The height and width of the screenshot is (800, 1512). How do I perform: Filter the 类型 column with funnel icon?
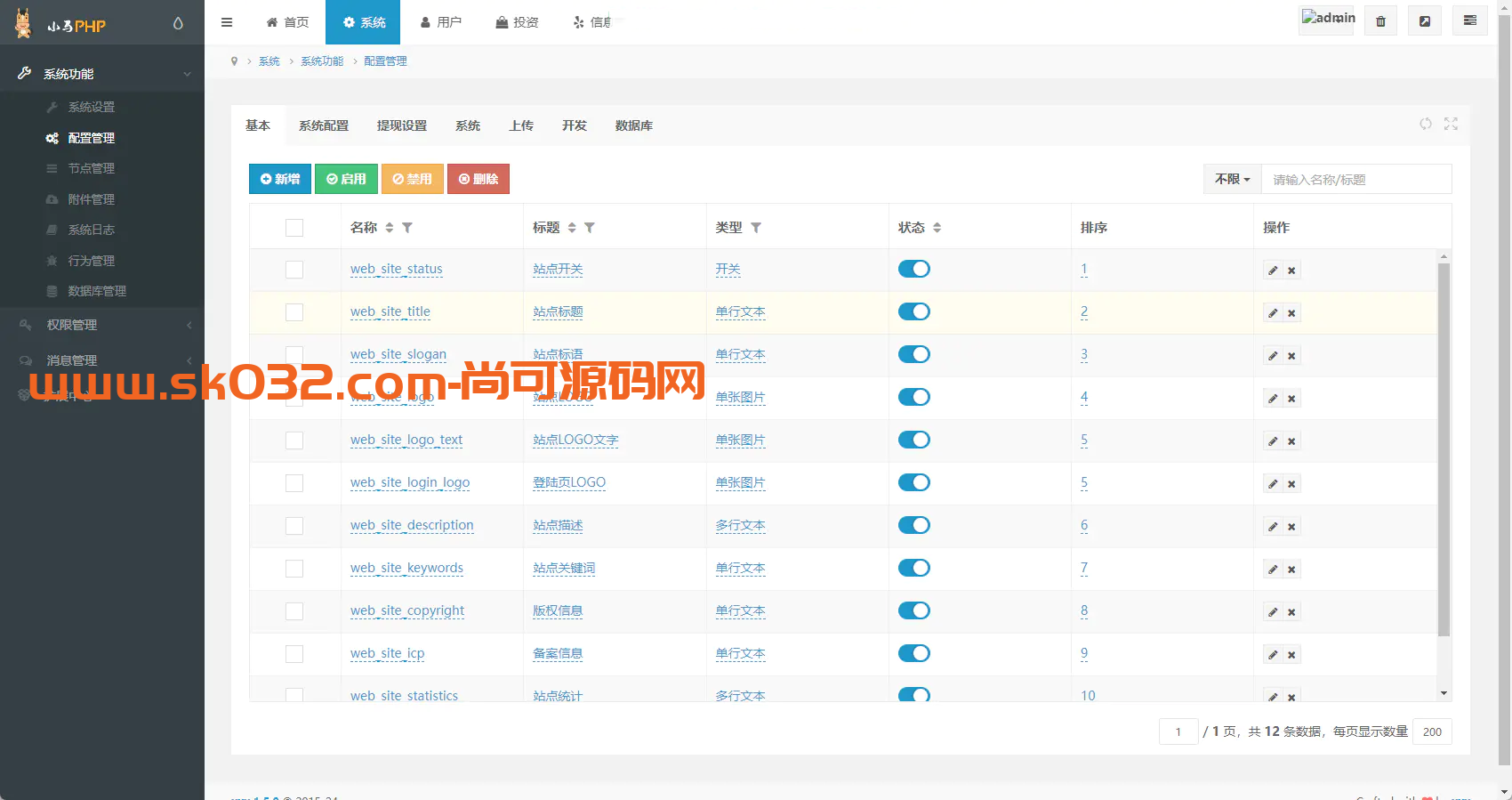(756, 228)
